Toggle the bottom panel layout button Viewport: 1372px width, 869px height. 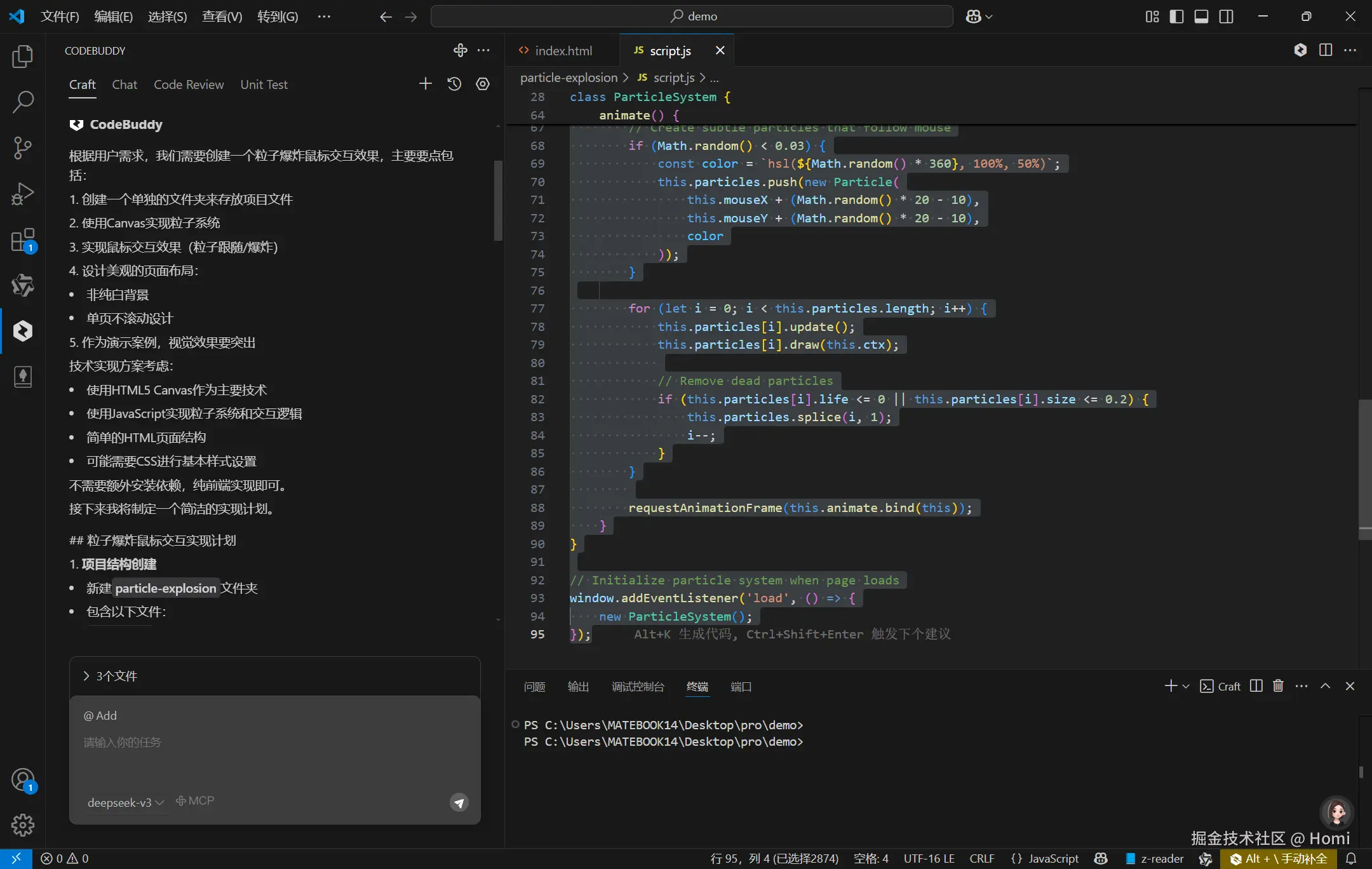1201,17
